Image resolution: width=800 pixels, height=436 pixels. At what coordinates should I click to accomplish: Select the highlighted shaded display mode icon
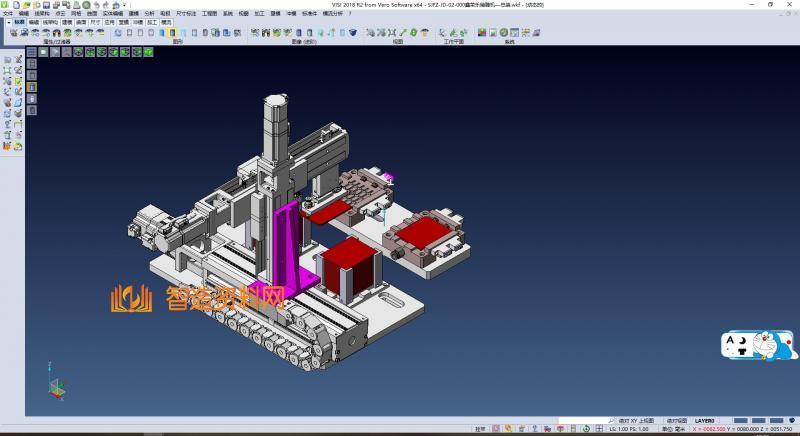coord(172,33)
